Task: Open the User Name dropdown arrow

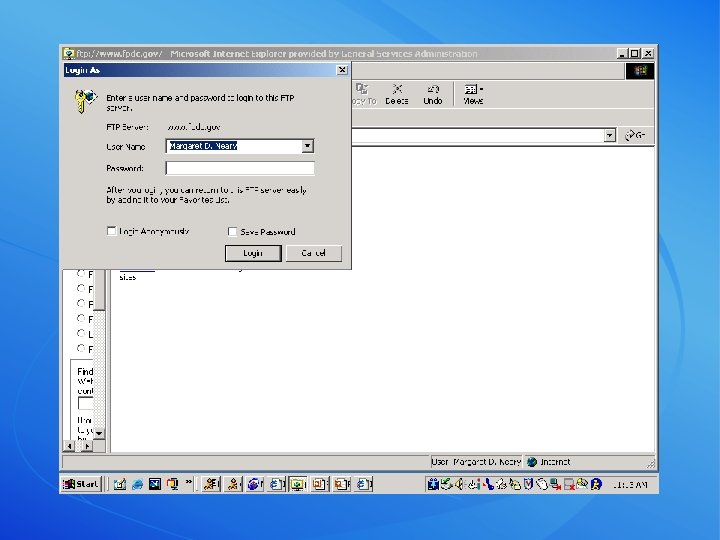Action: coord(308,146)
